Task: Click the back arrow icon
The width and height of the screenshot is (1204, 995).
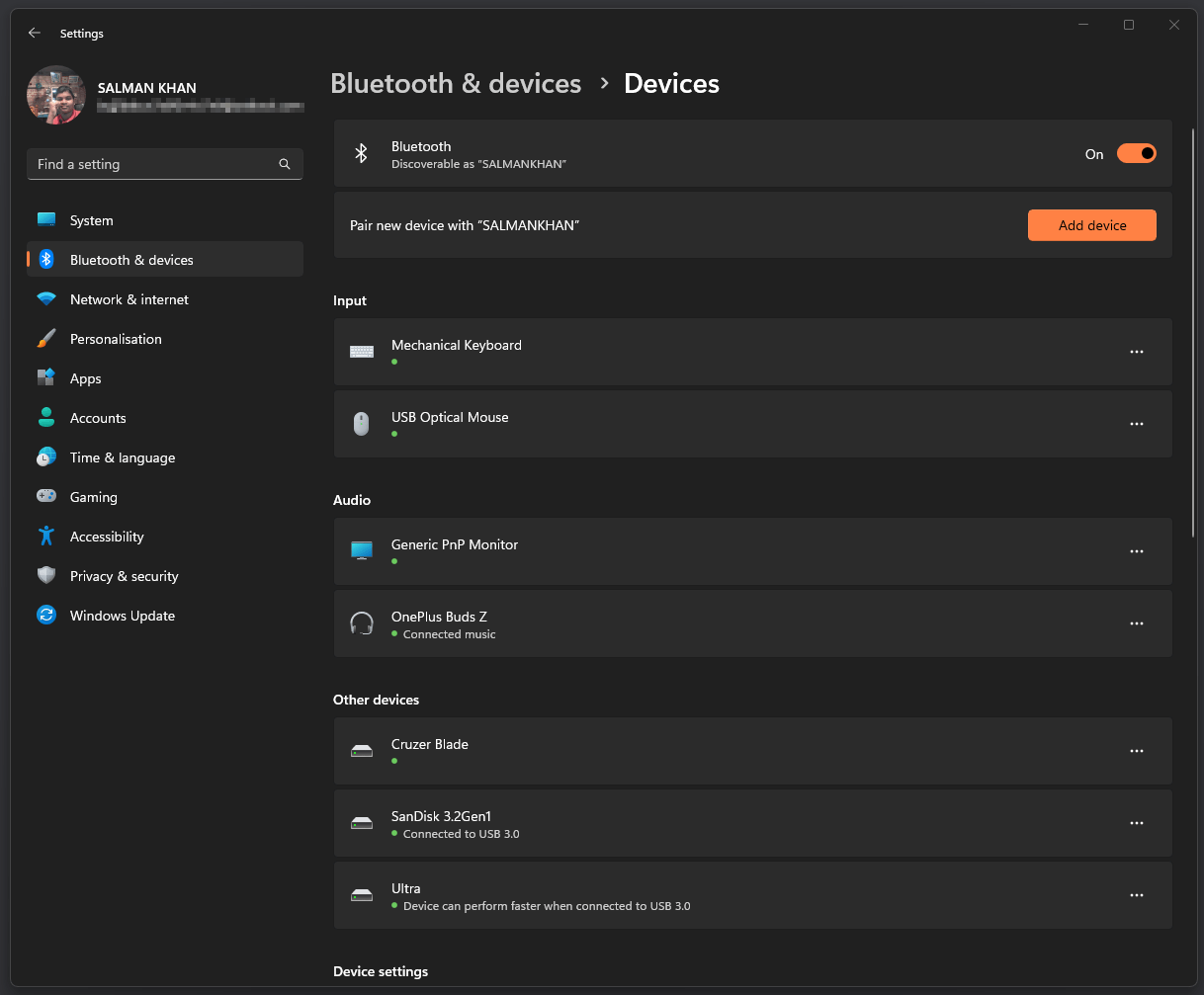Action: [x=35, y=33]
